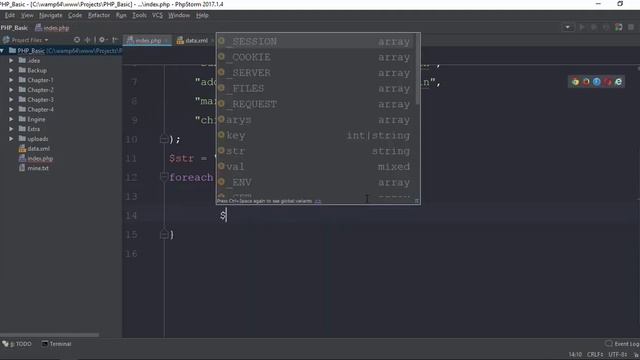This screenshot has height=360, width=640.
Task: Open the View menu
Action: pos(27,16)
